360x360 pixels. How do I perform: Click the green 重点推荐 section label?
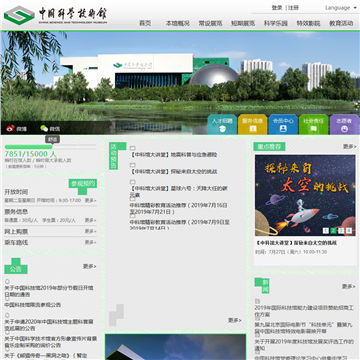(269, 147)
